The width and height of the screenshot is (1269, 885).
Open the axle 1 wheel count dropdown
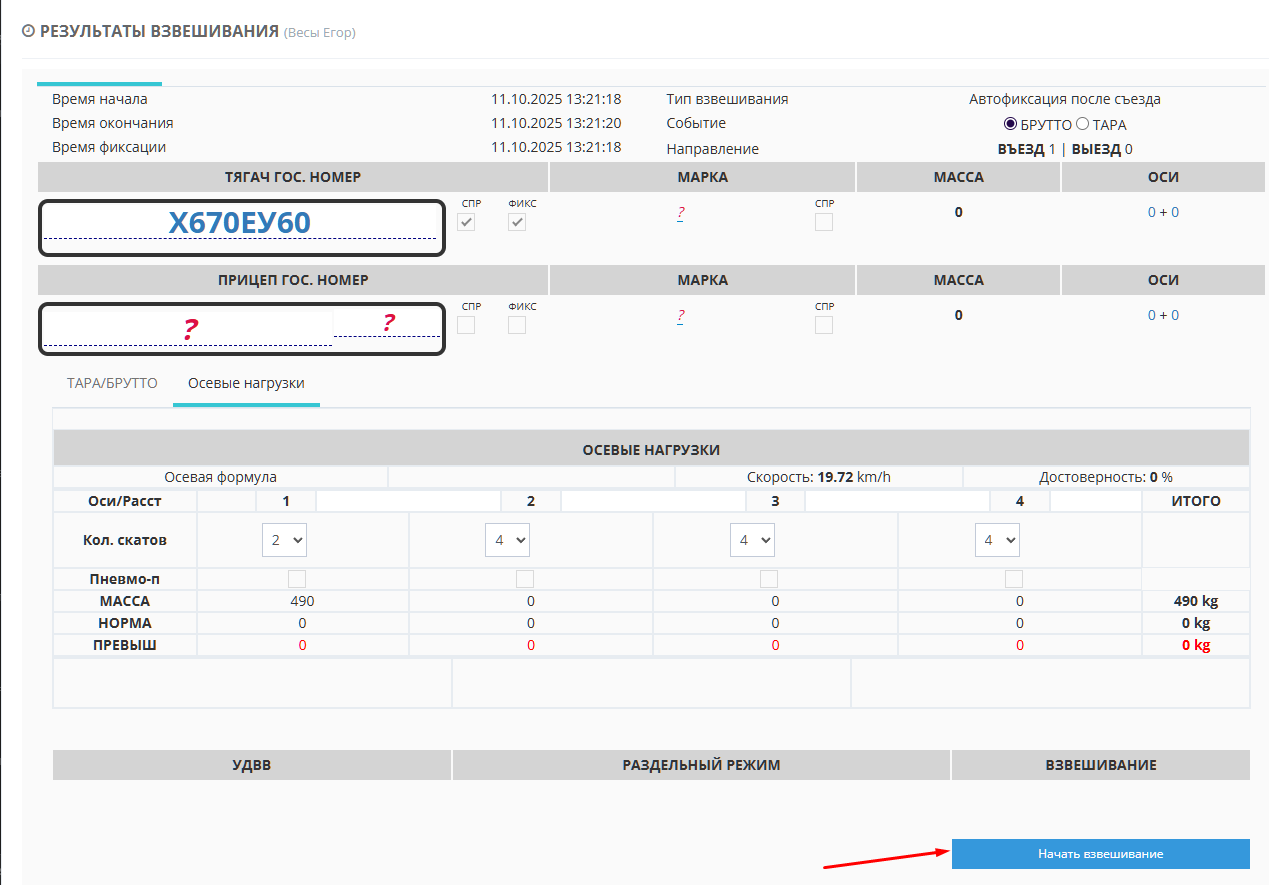pyautogui.click(x=284, y=540)
